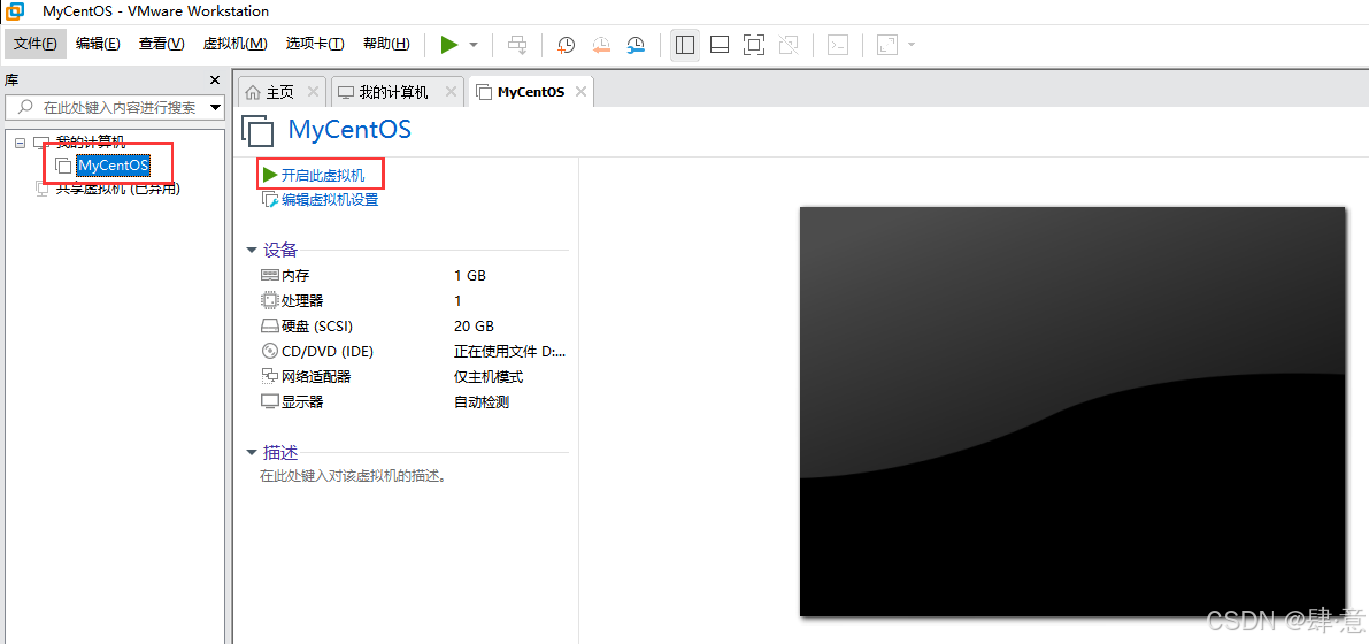Switch to the MyCentOS tab
This screenshot has width=1370, height=644.
(531, 92)
